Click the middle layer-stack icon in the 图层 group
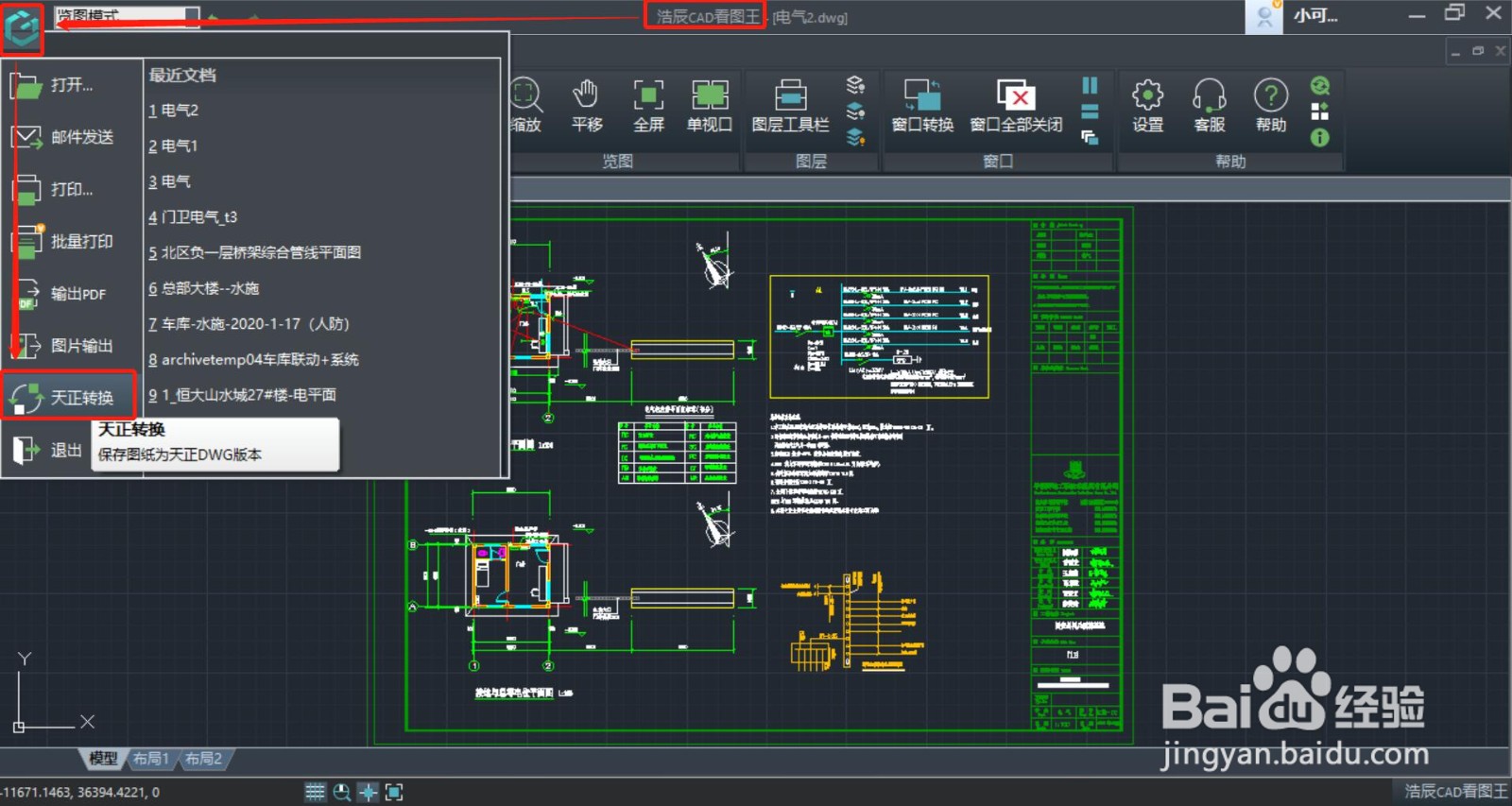This screenshot has height=806, width=1512. pyautogui.click(x=855, y=111)
